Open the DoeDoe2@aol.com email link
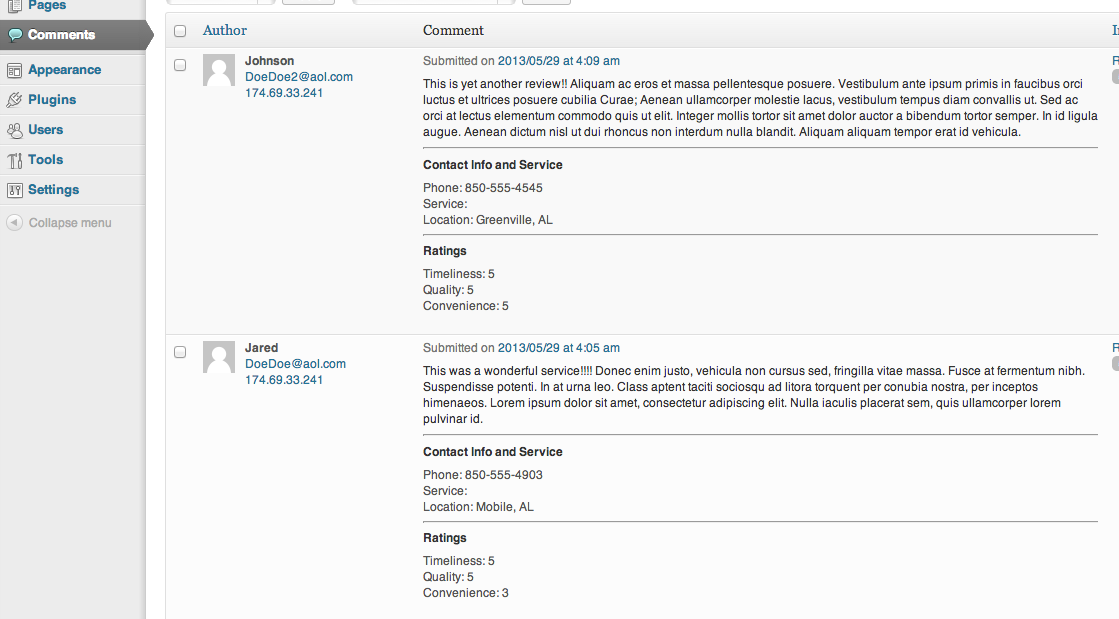Screen dimensions: 1119x619 tap(299, 77)
